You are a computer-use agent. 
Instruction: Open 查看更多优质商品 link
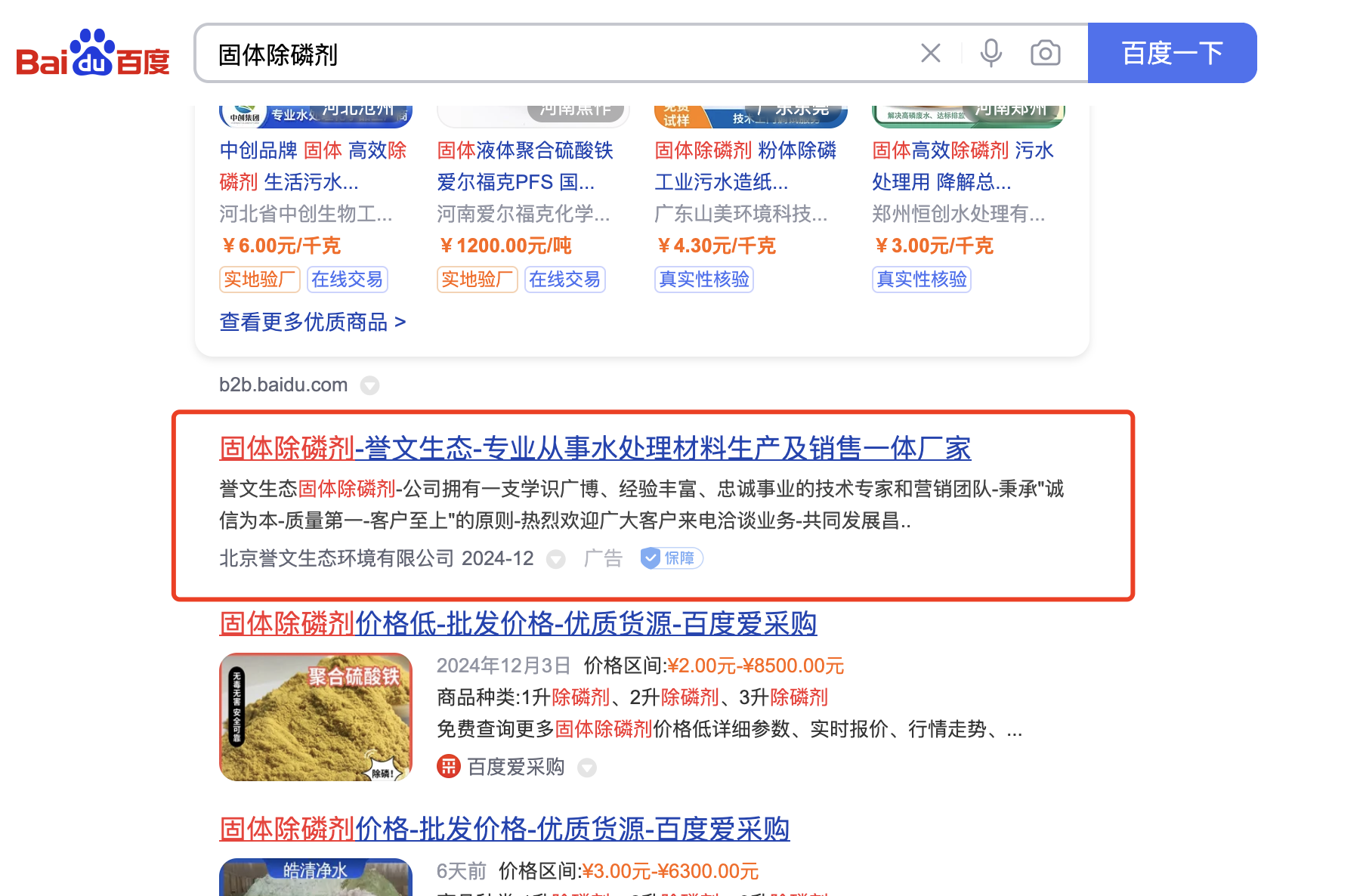(313, 322)
